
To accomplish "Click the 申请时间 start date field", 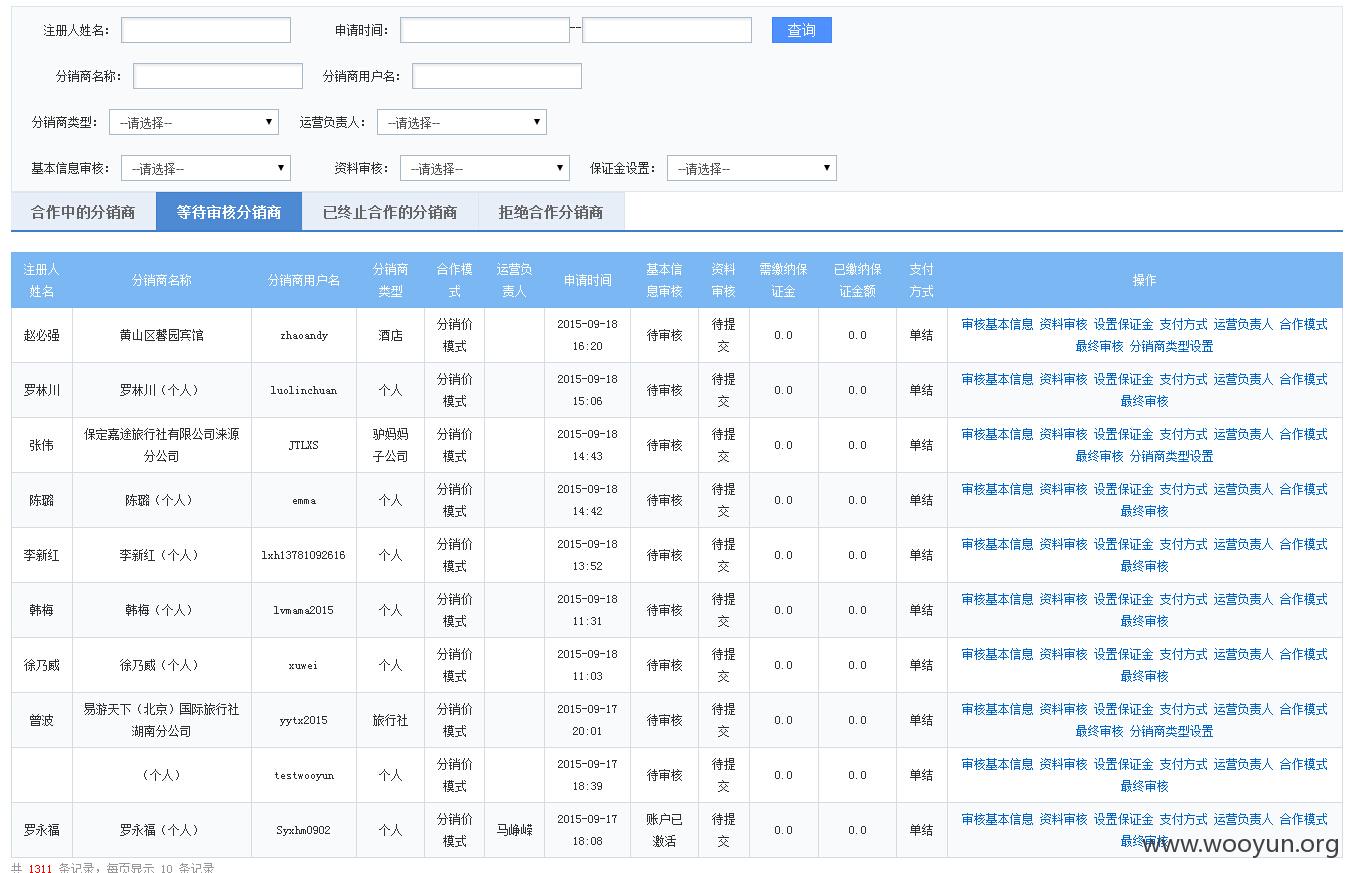I will 485,30.
